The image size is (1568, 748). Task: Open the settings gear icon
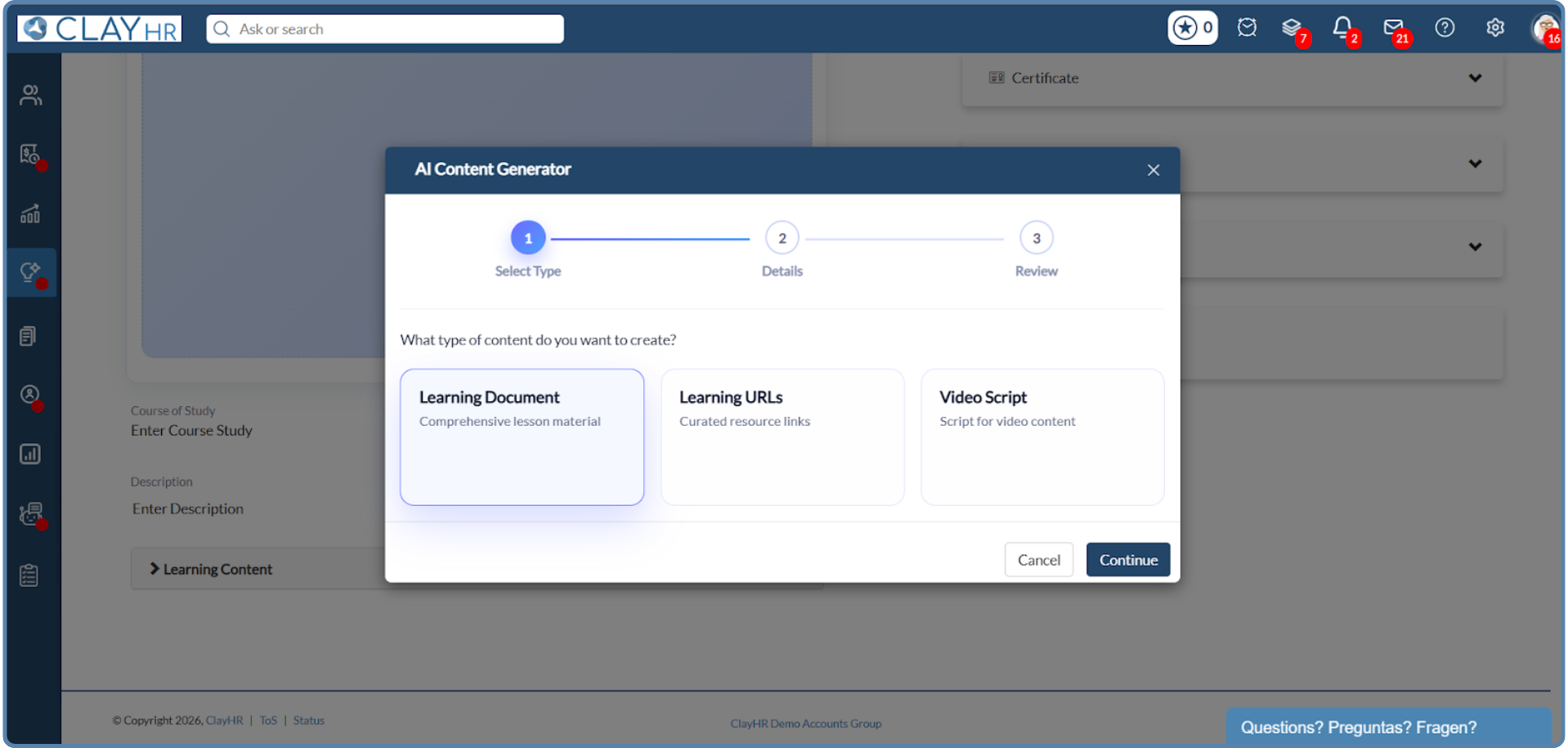tap(1494, 27)
